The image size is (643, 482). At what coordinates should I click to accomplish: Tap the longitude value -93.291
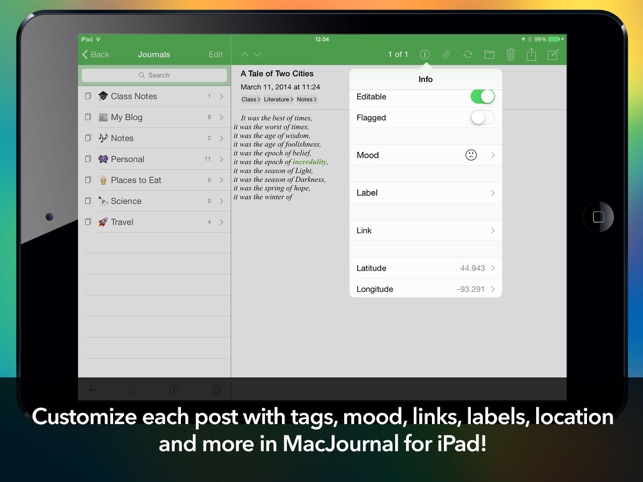coord(471,289)
